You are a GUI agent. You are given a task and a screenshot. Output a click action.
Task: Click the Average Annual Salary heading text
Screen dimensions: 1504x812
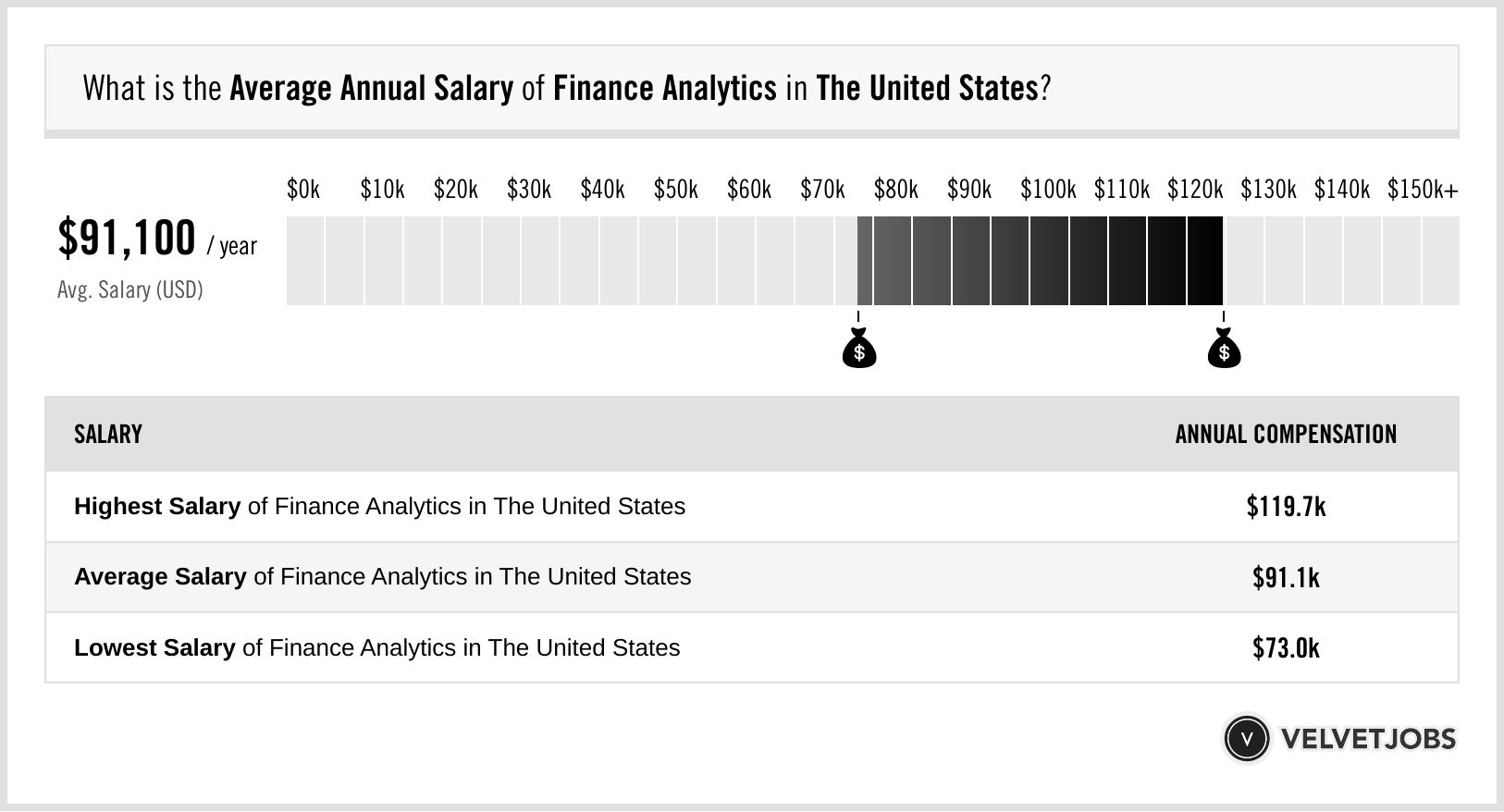(371, 88)
